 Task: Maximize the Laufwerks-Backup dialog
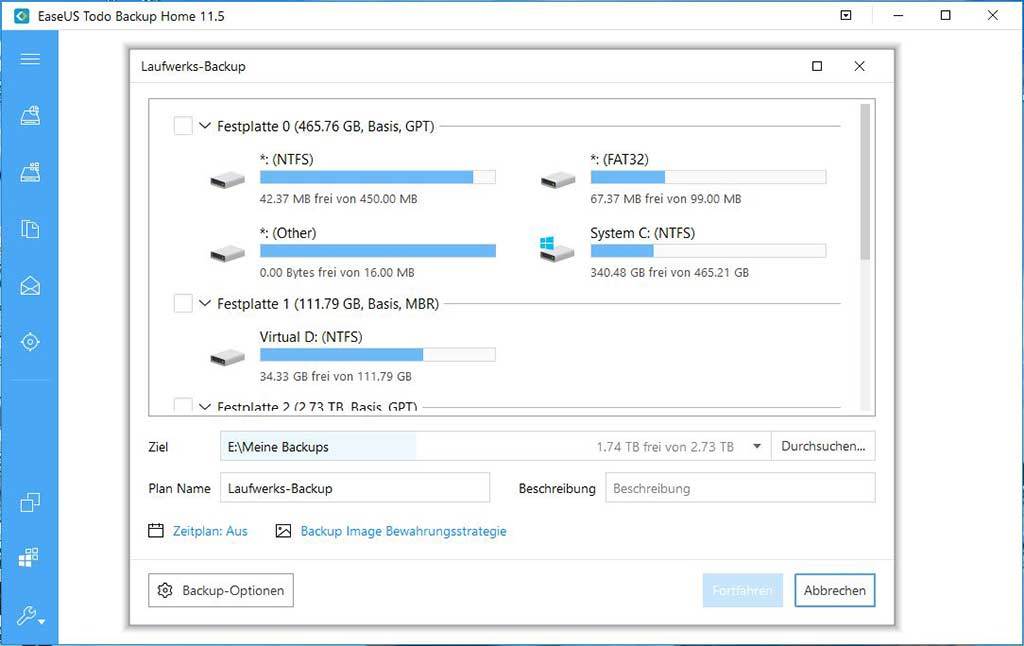(817, 66)
